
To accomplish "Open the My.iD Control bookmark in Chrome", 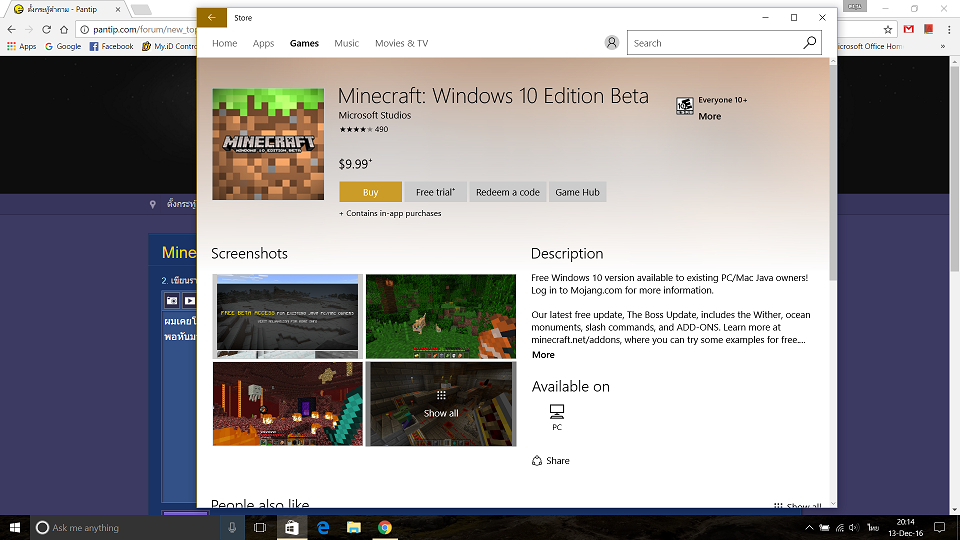I will click(x=169, y=47).
